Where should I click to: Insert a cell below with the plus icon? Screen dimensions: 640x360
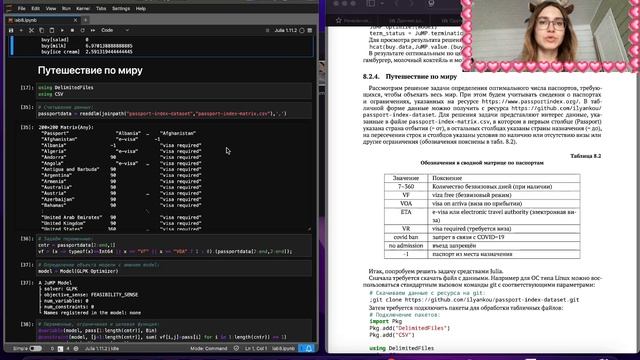(21, 30)
